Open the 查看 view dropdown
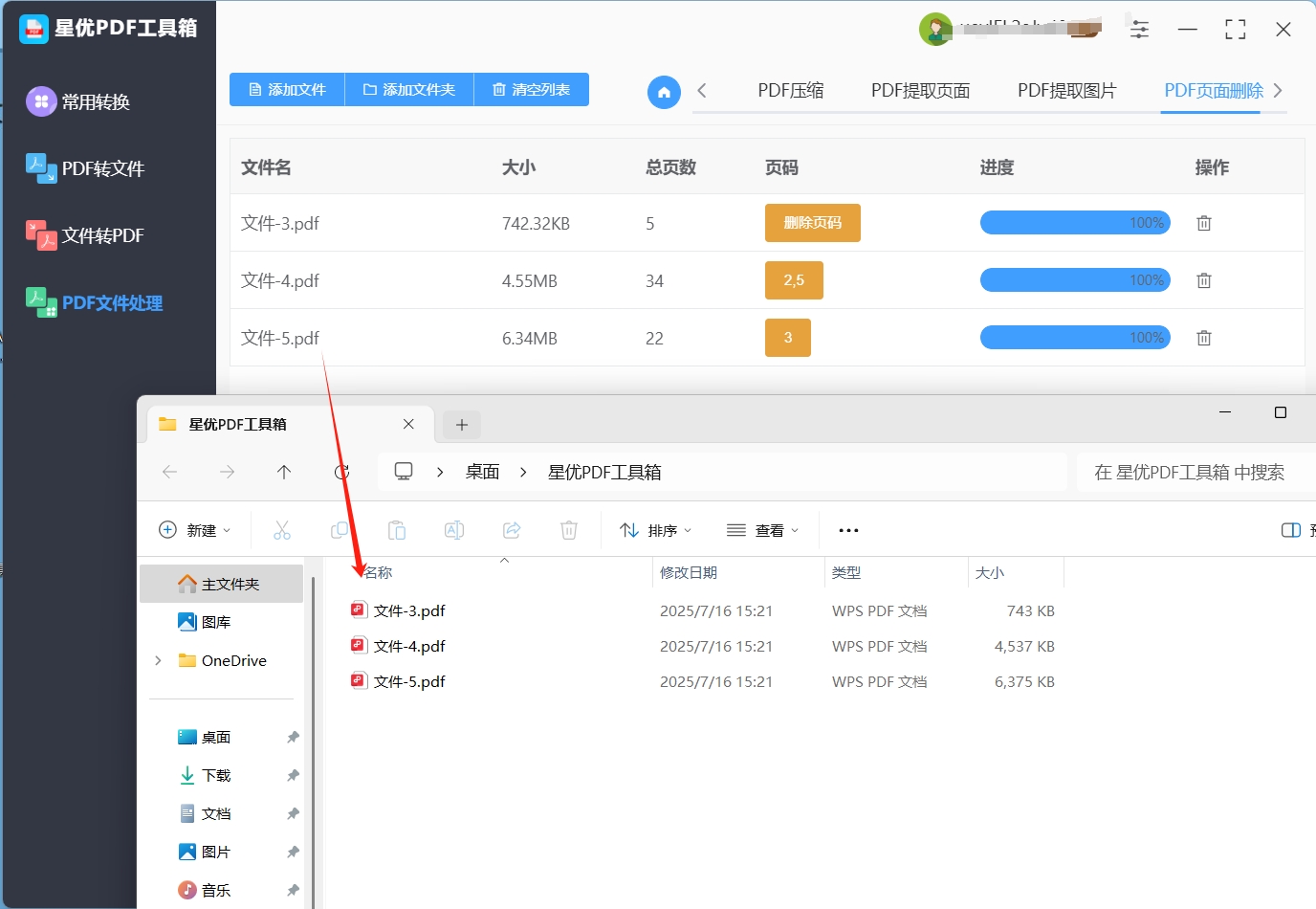The width and height of the screenshot is (1316, 909). 763,530
